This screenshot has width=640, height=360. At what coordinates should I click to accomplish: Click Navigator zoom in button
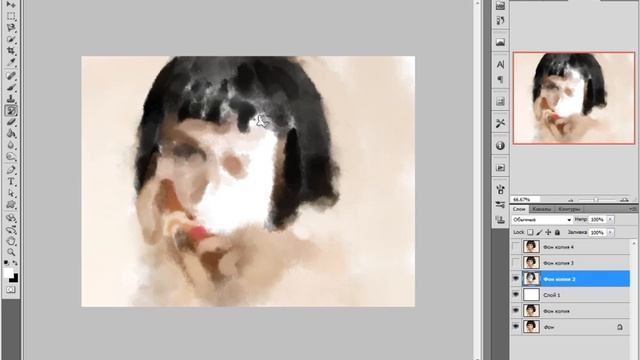point(624,200)
